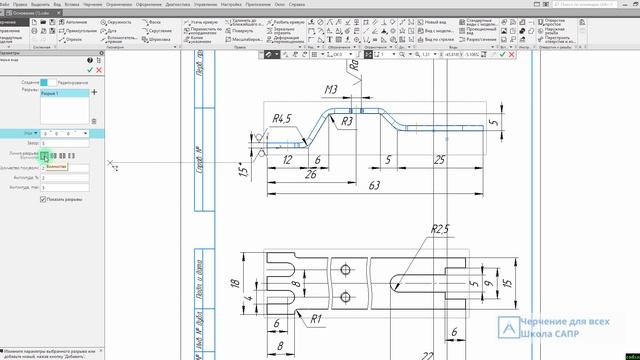
Task: Select Отверстие простое hole tool
Action: 551,22
